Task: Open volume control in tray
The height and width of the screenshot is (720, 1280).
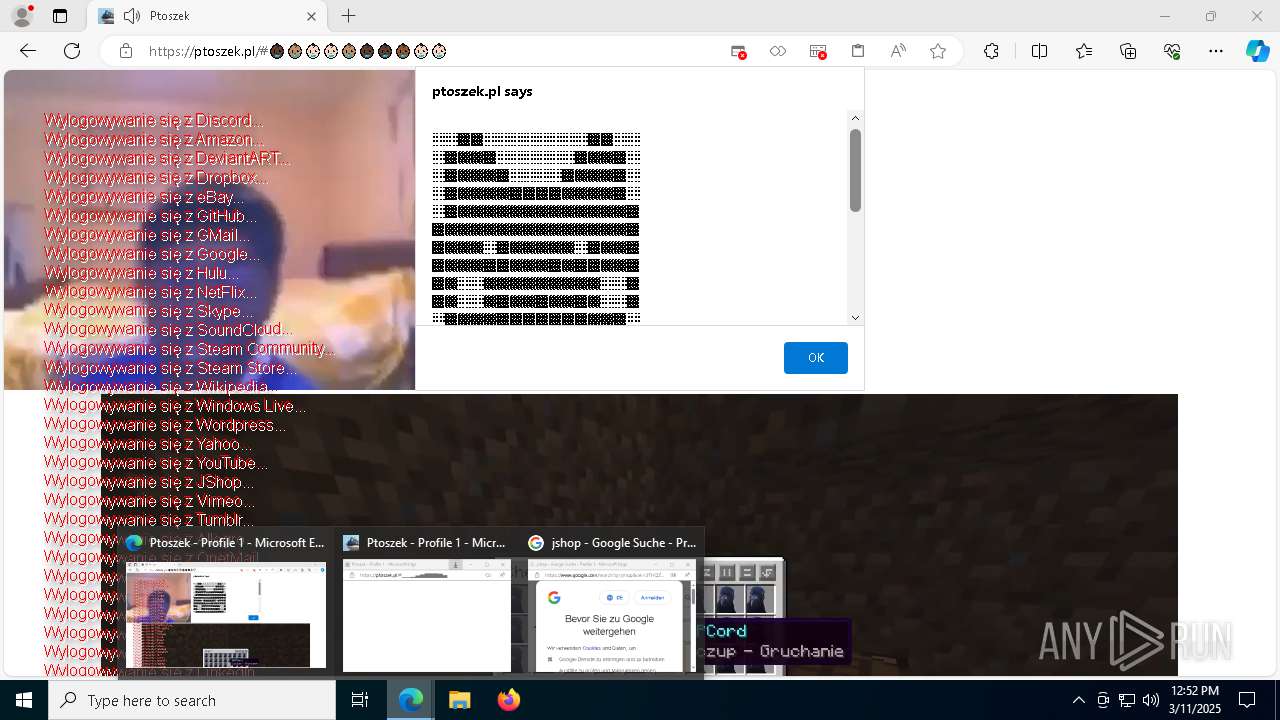Action: pyautogui.click(x=1151, y=700)
